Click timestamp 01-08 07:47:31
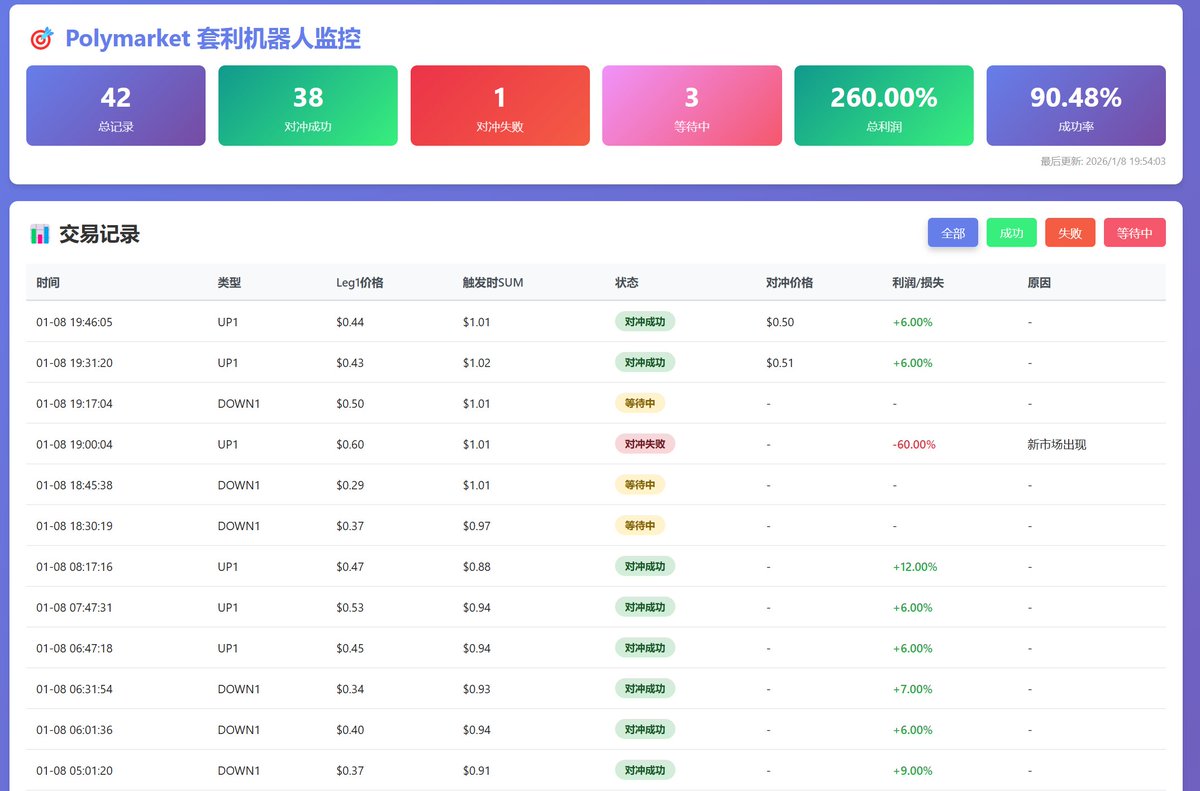1200x791 pixels. [75, 608]
